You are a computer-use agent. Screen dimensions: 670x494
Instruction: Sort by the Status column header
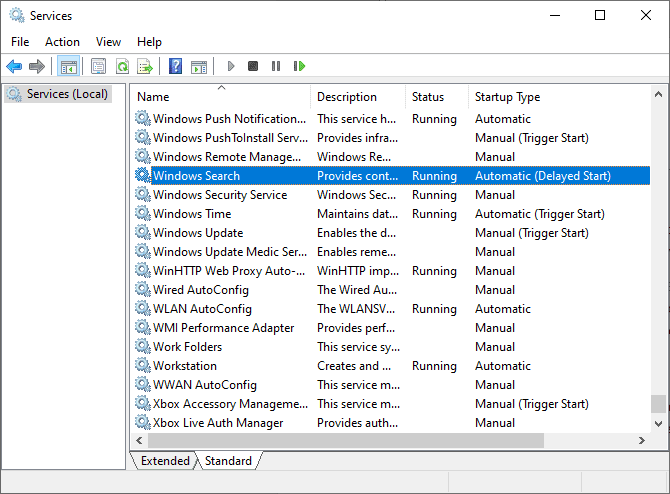click(437, 97)
